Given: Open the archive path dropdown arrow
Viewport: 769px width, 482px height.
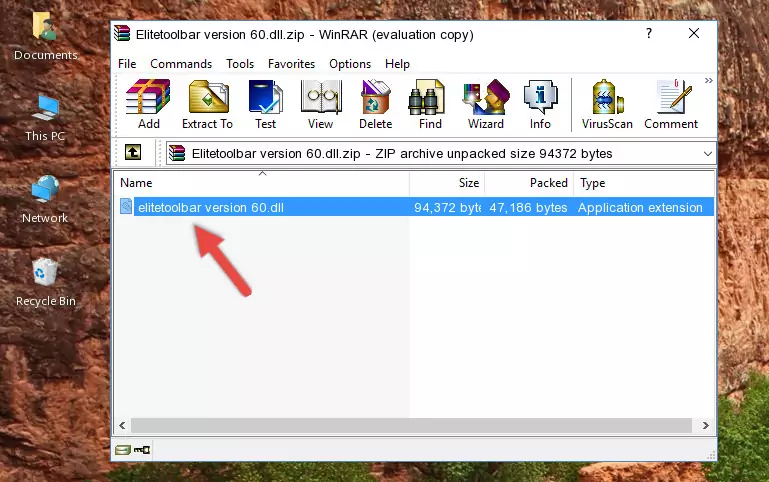Looking at the screenshot, I should [707, 153].
